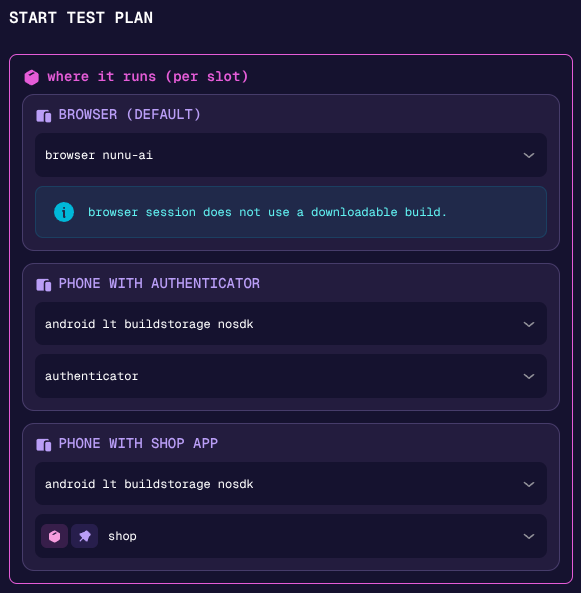Click the devices icon next to PHONE WITH AUTHENTICATOR
This screenshot has width=581, height=593.
coord(43,285)
